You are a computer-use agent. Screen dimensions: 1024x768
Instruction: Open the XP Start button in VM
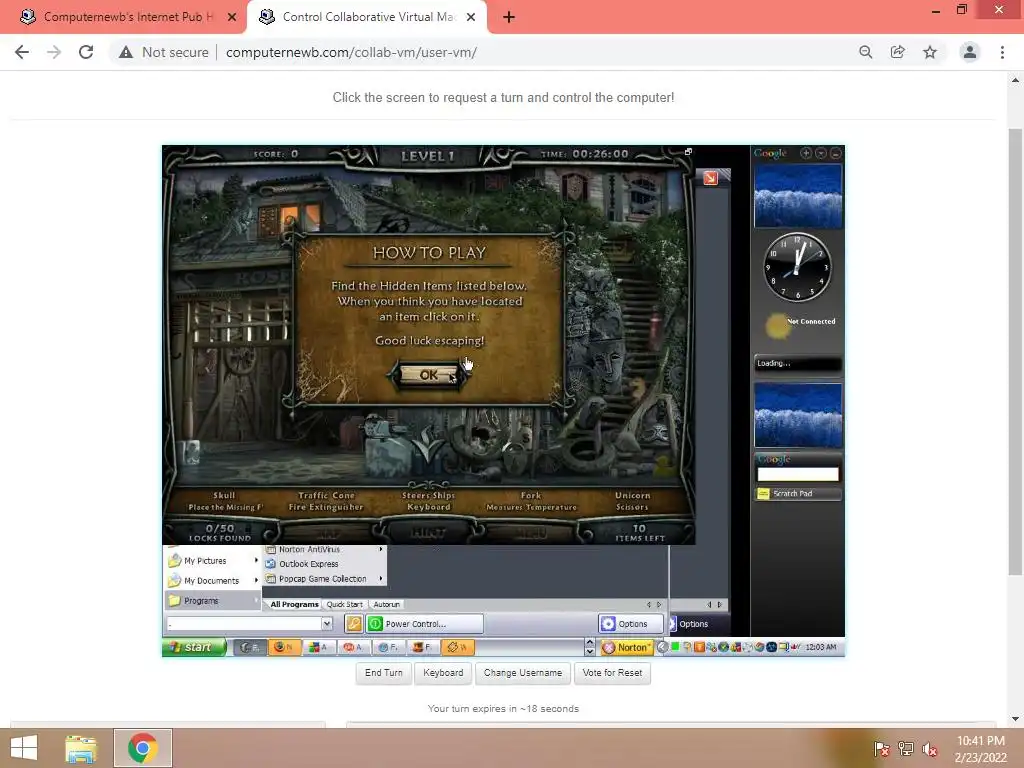pyautogui.click(x=193, y=647)
